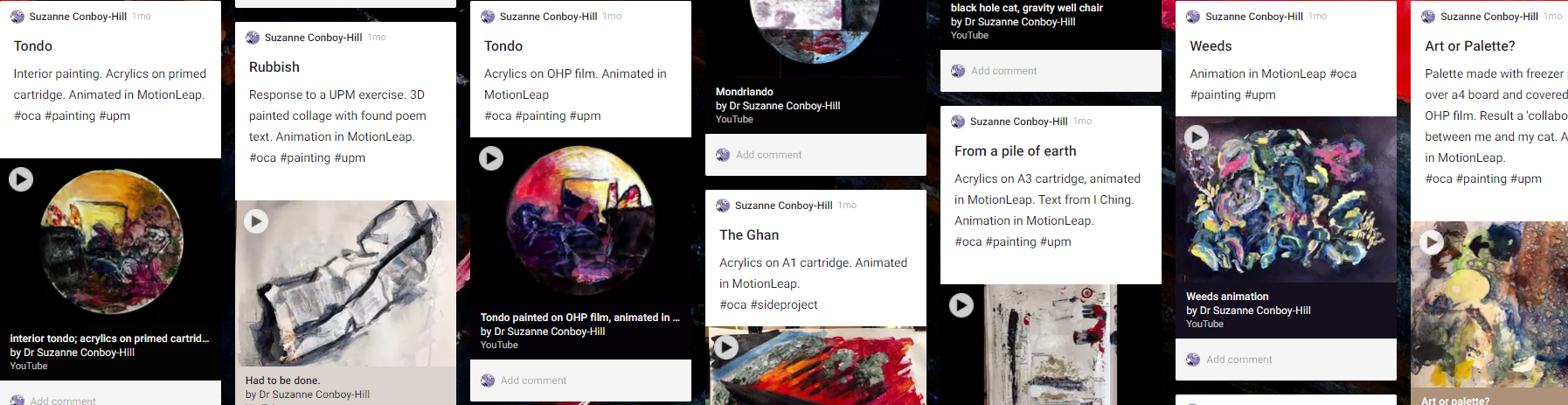Play the Weeds animation video
1568x405 pixels.
(x=1197, y=137)
